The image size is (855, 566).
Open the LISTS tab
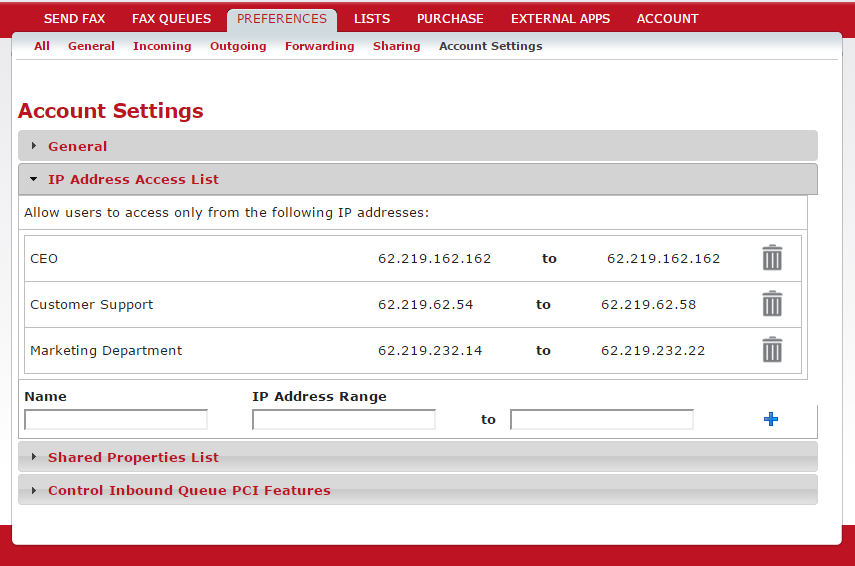(372, 19)
